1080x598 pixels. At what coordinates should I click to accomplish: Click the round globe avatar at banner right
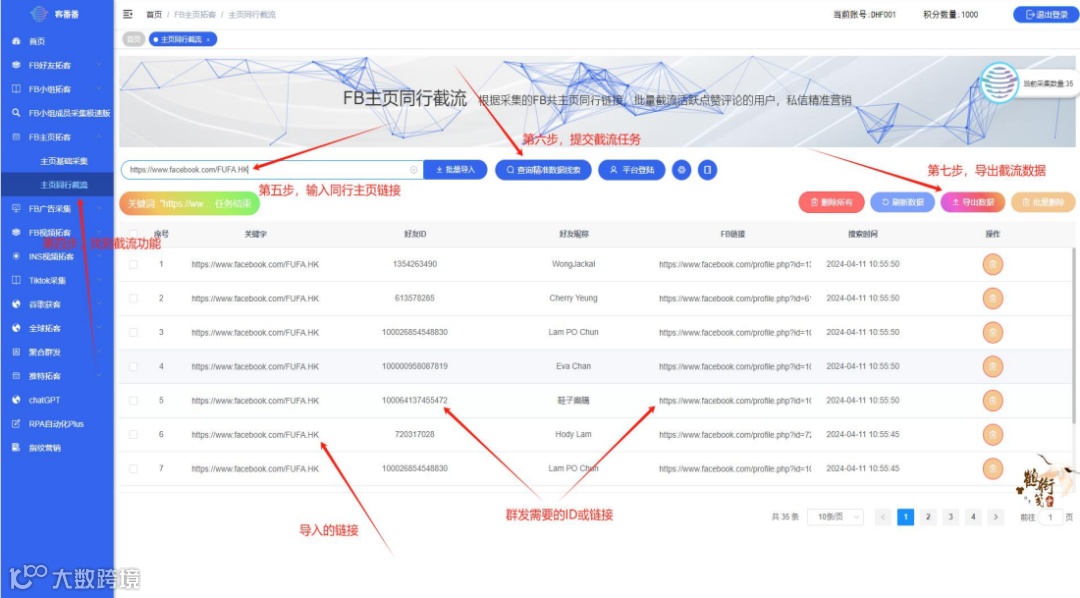[999, 83]
